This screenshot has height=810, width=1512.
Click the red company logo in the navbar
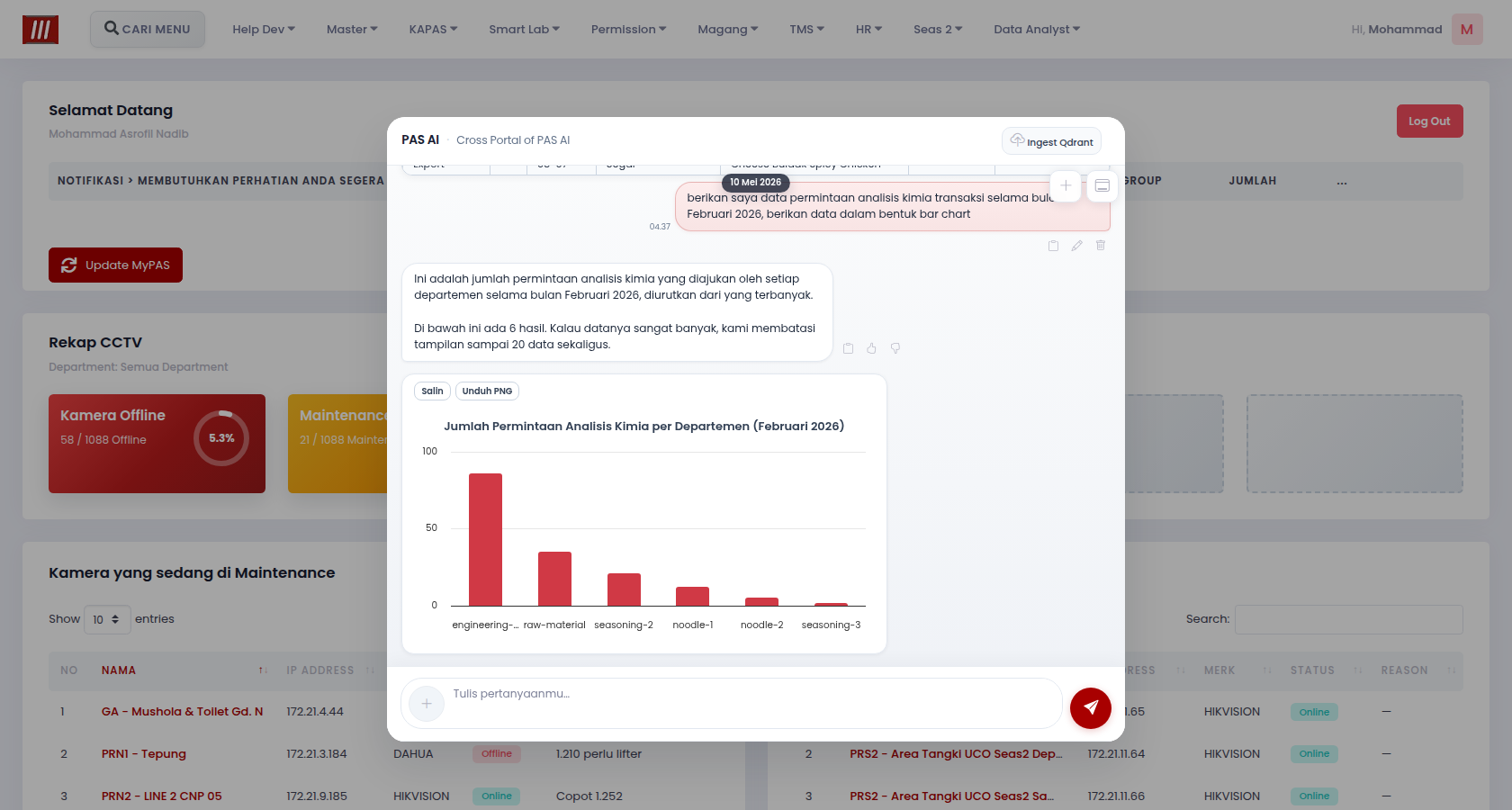pos(40,30)
